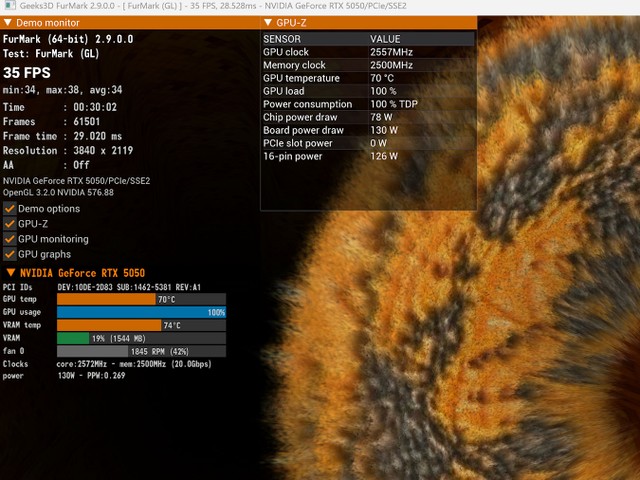The image size is (640, 480).
Task: Click the GPU load sensor label
Action: click(284, 91)
